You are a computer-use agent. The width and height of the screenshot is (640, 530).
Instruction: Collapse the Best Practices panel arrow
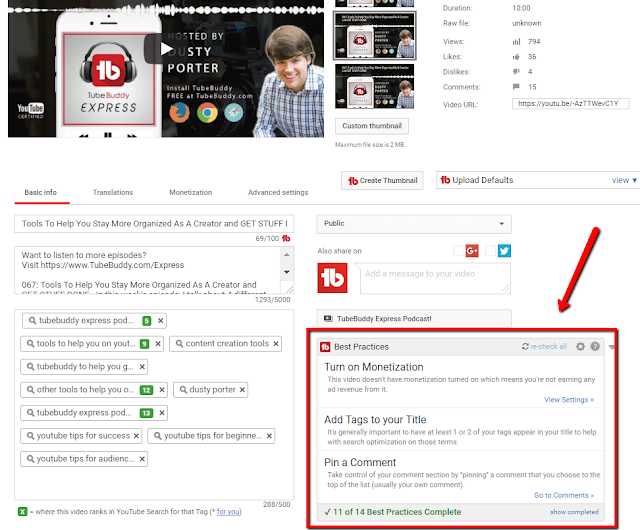(611, 347)
